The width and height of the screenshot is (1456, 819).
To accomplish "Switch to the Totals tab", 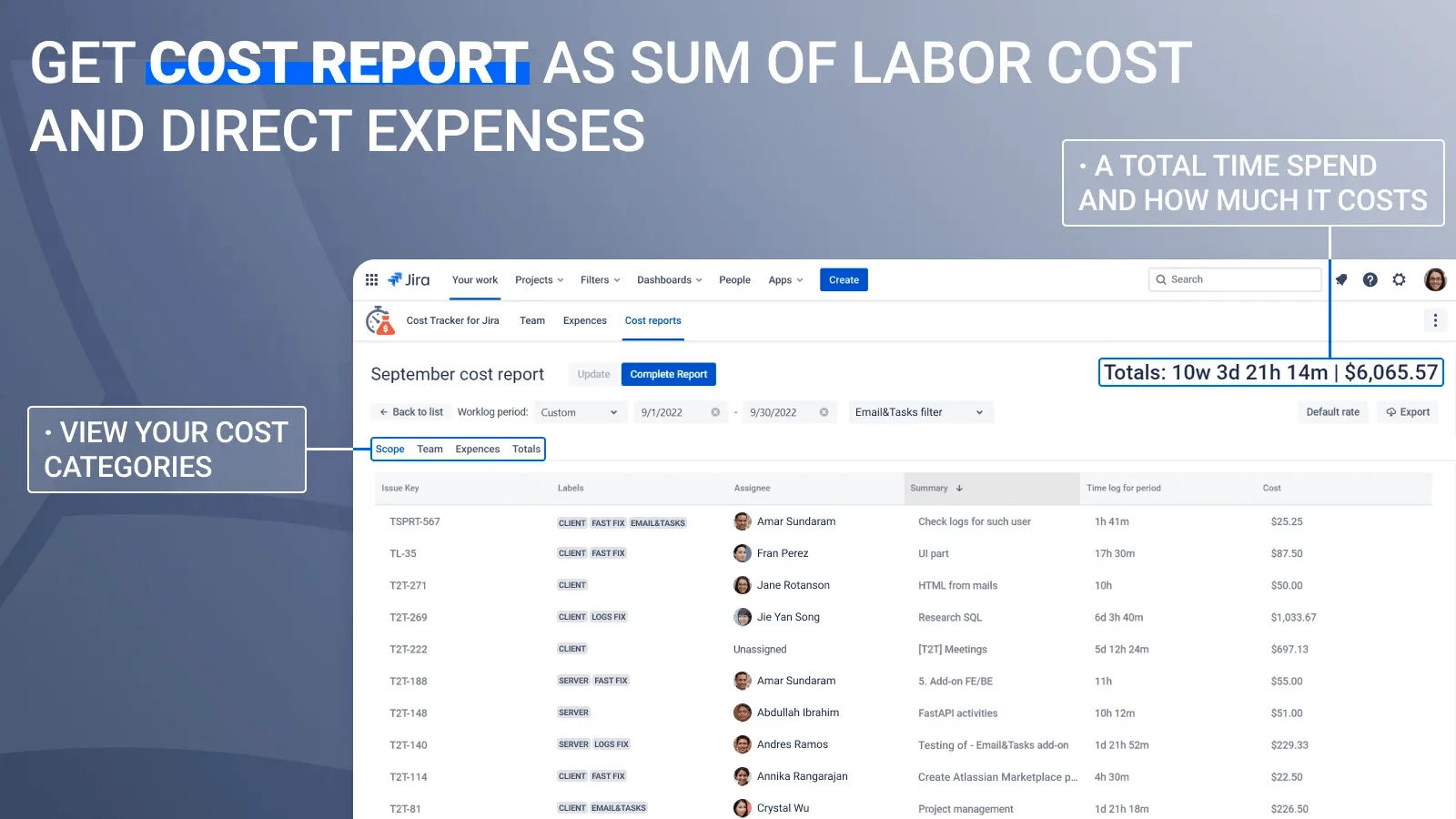I will click(x=526, y=449).
